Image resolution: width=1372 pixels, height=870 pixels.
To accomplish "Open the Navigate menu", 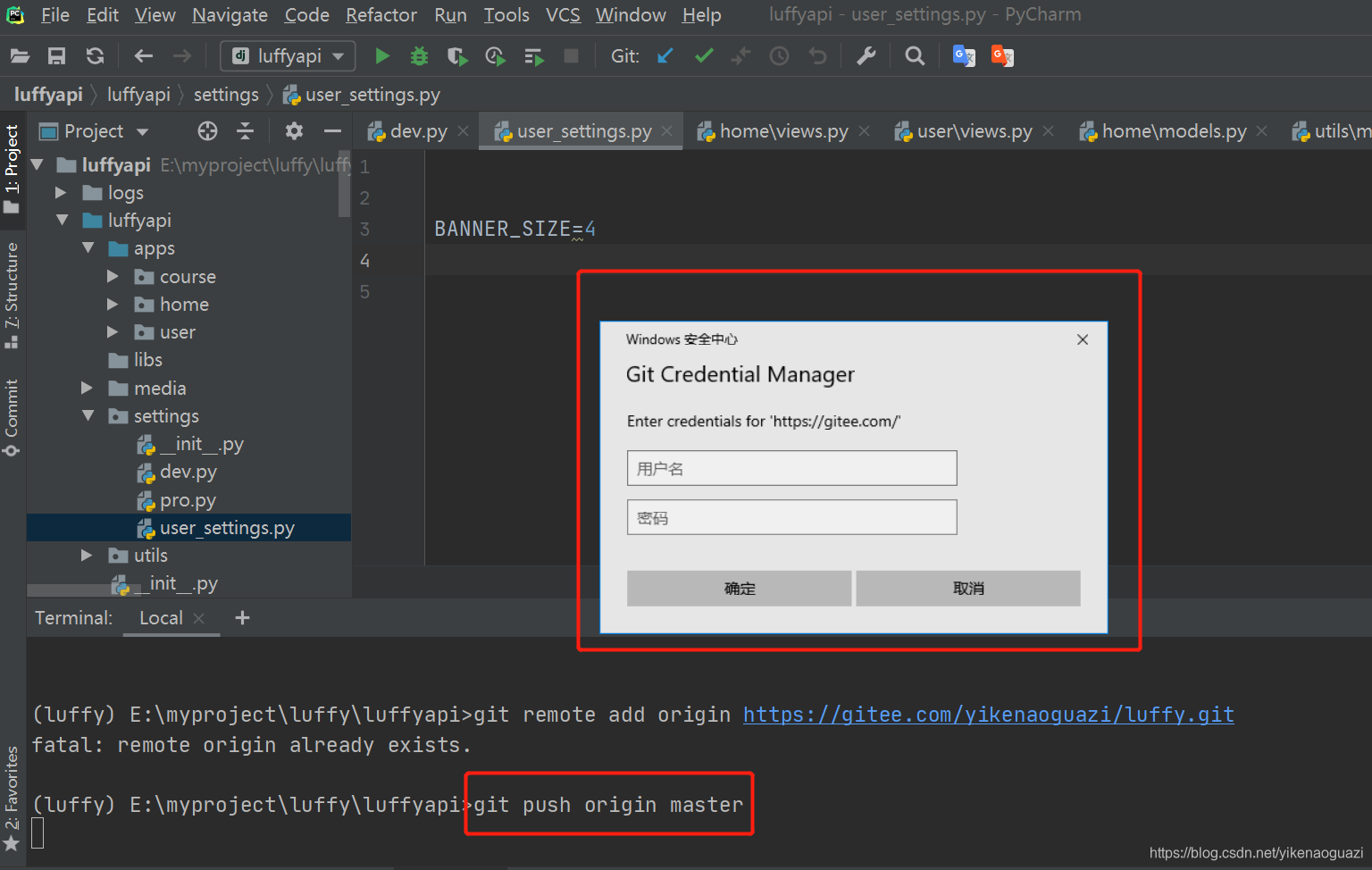I will click(x=230, y=15).
